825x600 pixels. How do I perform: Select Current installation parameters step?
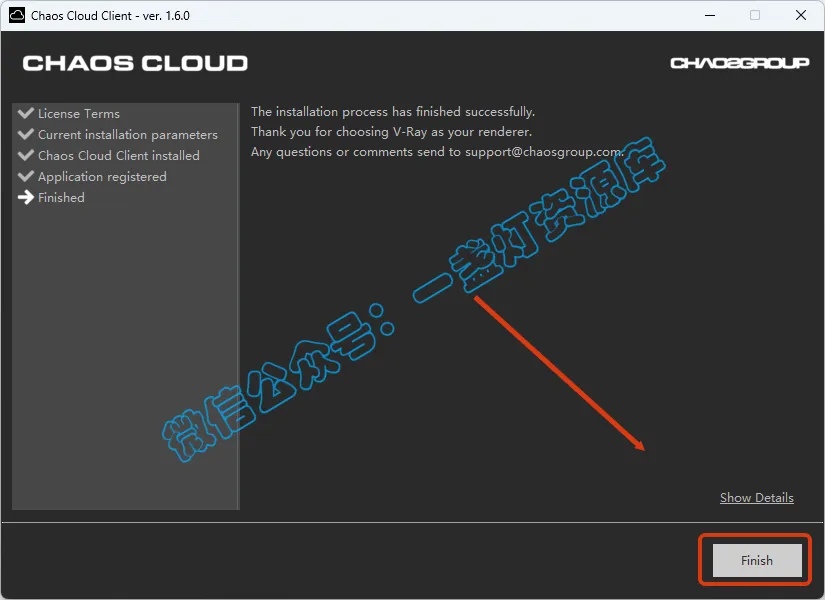(128, 135)
